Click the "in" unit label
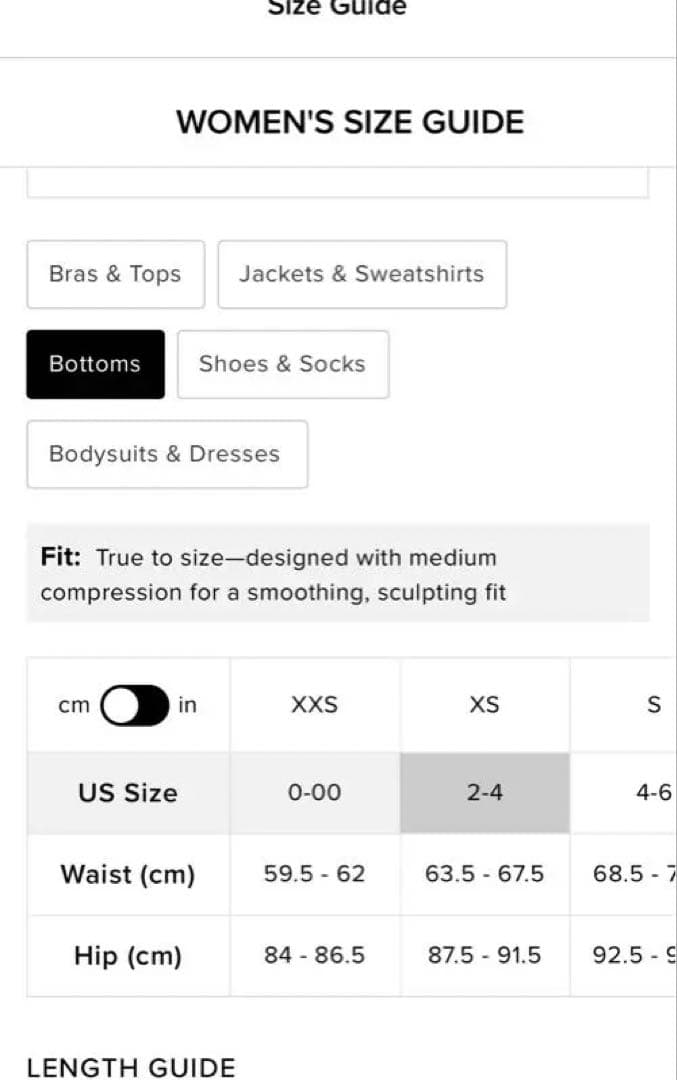This screenshot has width=677, height=1080. pyautogui.click(x=187, y=706)
